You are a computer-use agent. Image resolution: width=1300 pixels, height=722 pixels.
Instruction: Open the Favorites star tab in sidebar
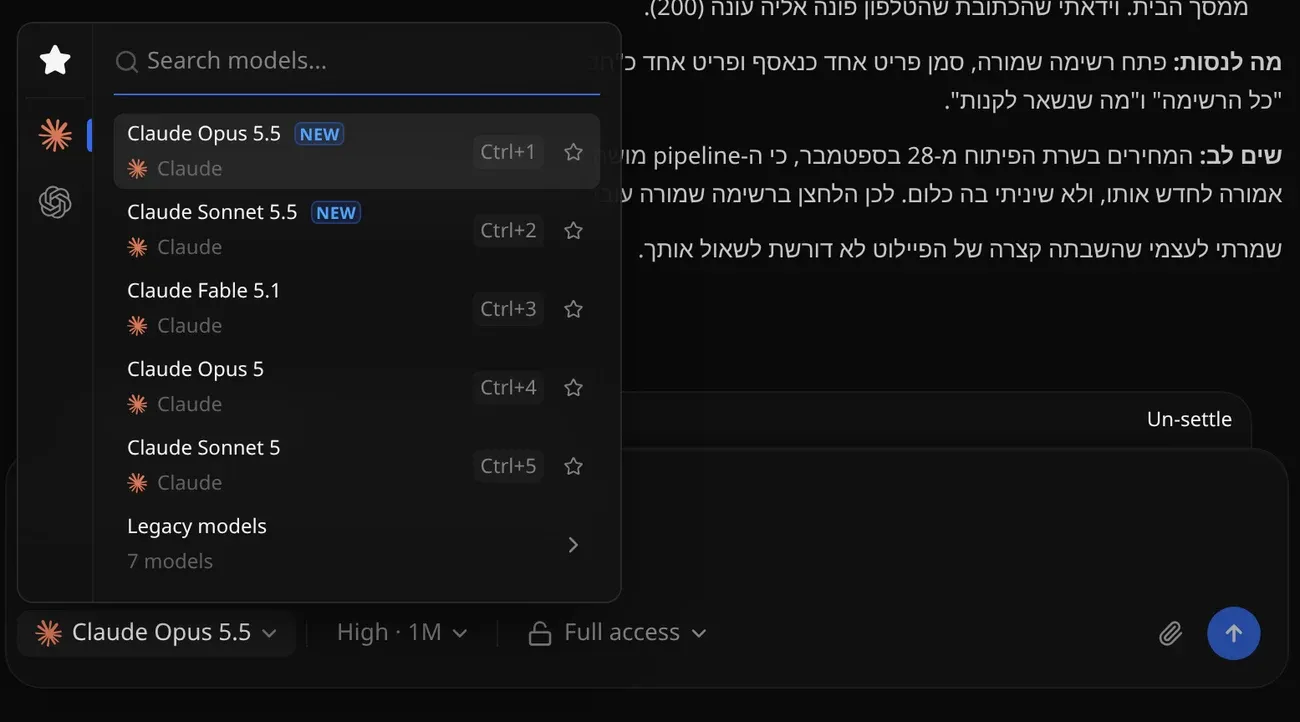[55, 60]
